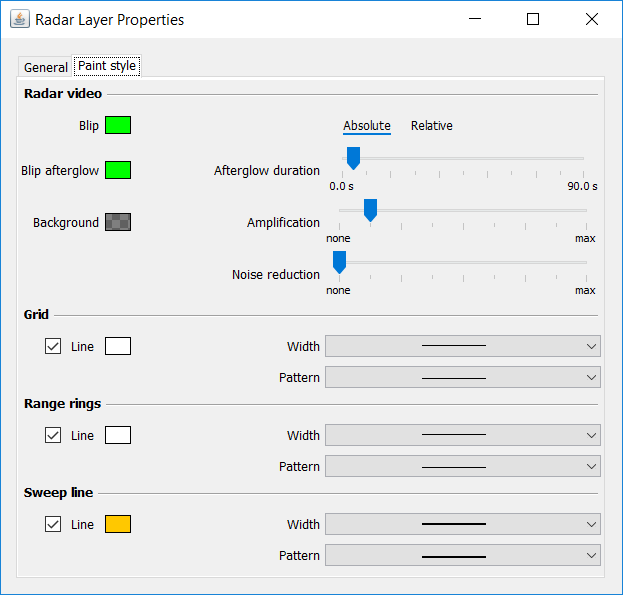Click the 0.0 s afterglow minimum label
The height and width of the screenshot is (595, 623).
pyautogui.click(x=341, y=186)
